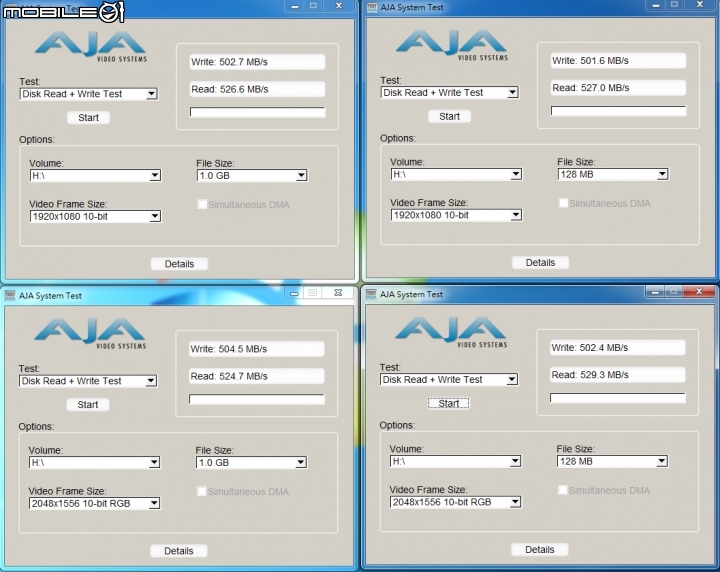Screen dimensions: 720x572
Task: Toggle Simultaneous DMA in the Write 502.7 window
Action: click(x=202, y=204)
